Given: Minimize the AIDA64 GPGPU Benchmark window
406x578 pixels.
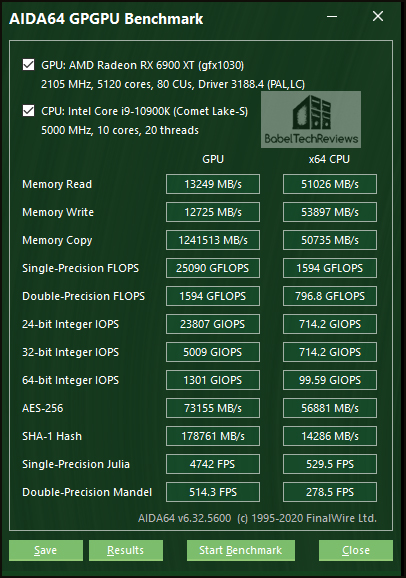Looking at the screenshot, I should [332, 17].
